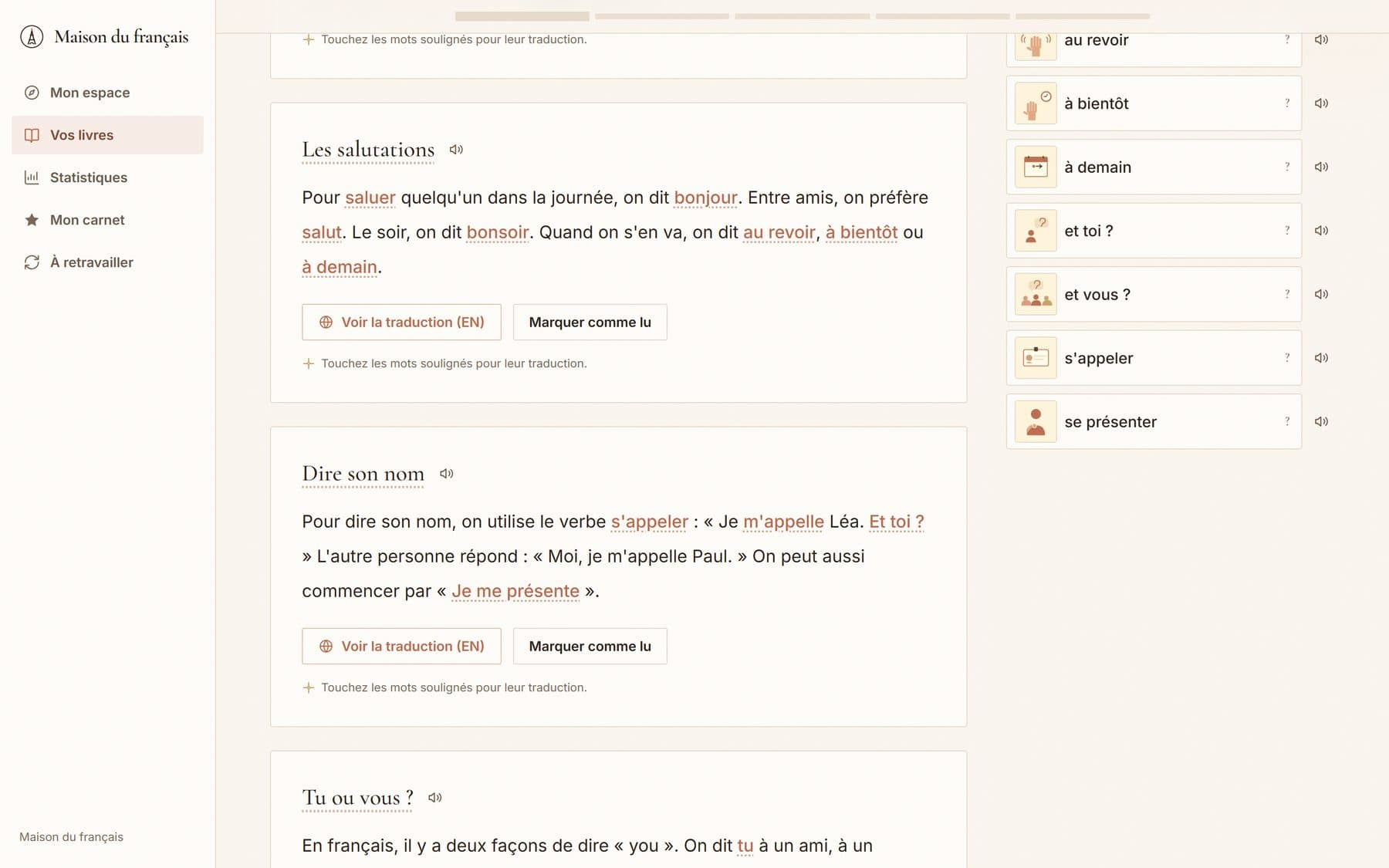Play audio for Dire son nom section
The image size is (1389, 868).
coord(446,474)
